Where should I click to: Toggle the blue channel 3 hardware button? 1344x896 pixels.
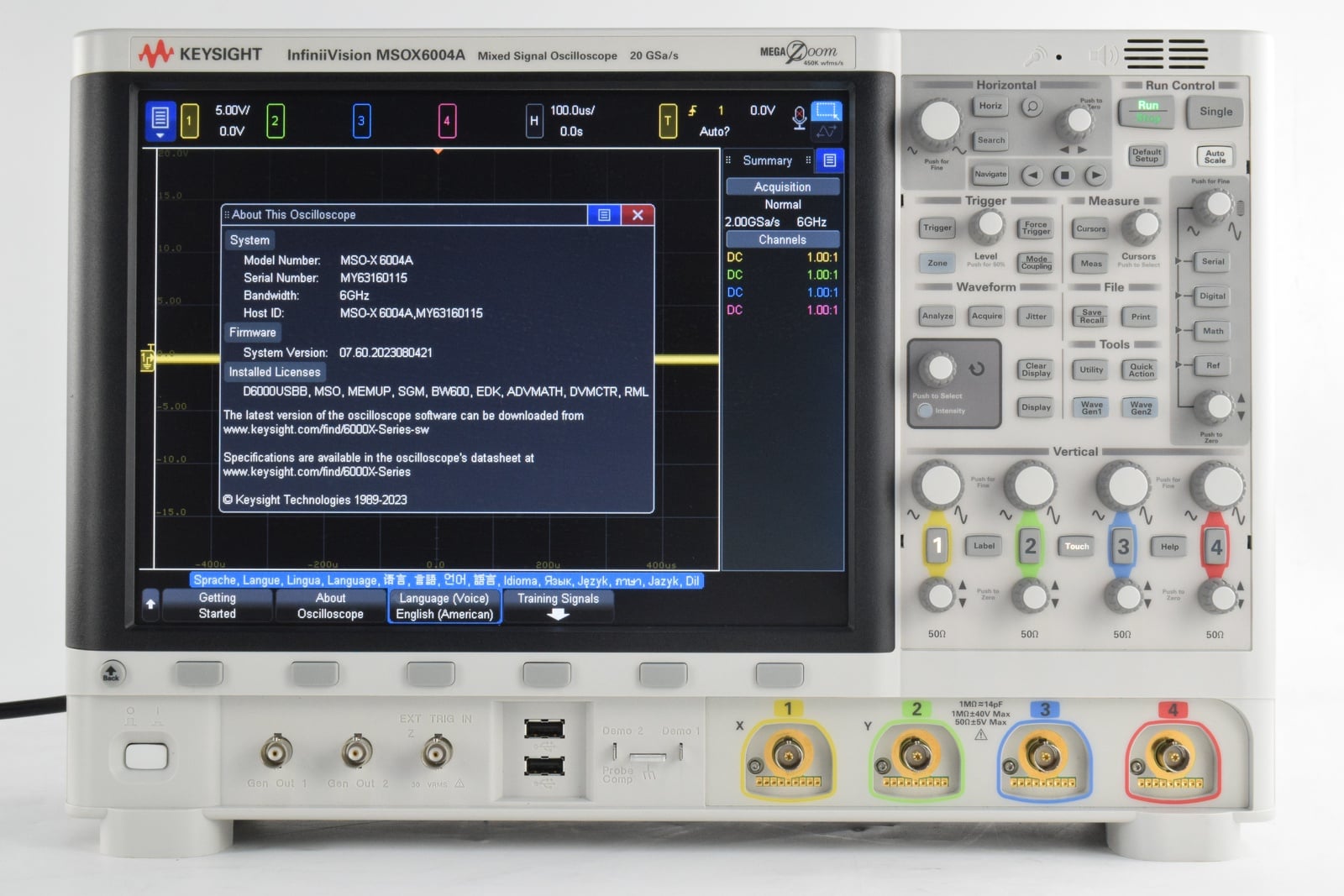[1123, 547]
